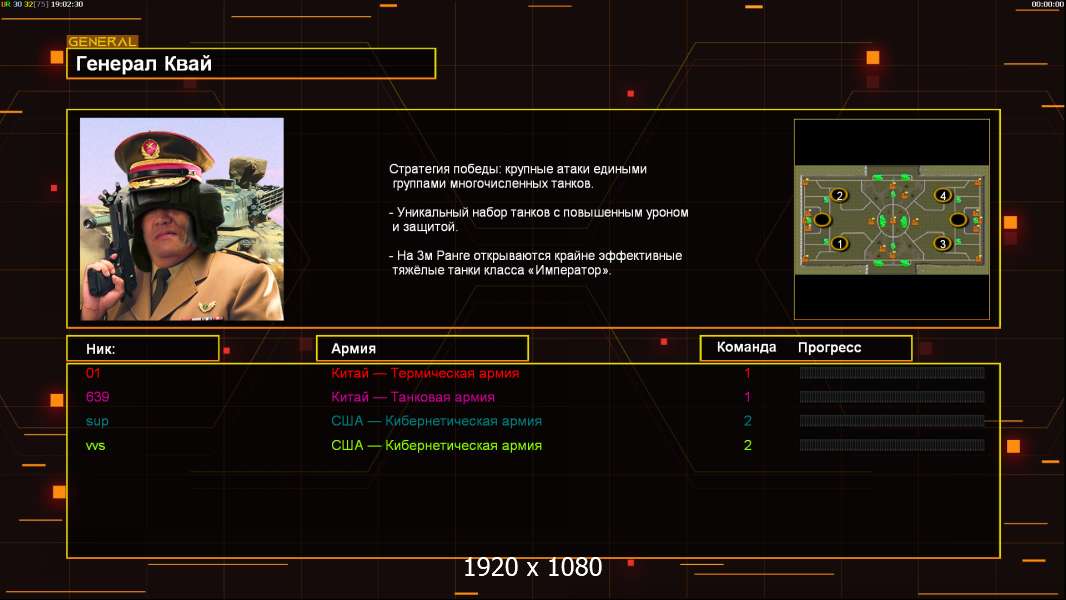Click loading progress bar of player sup
Viewport: 1066px width, 600px height.
(x=892, y=421)
